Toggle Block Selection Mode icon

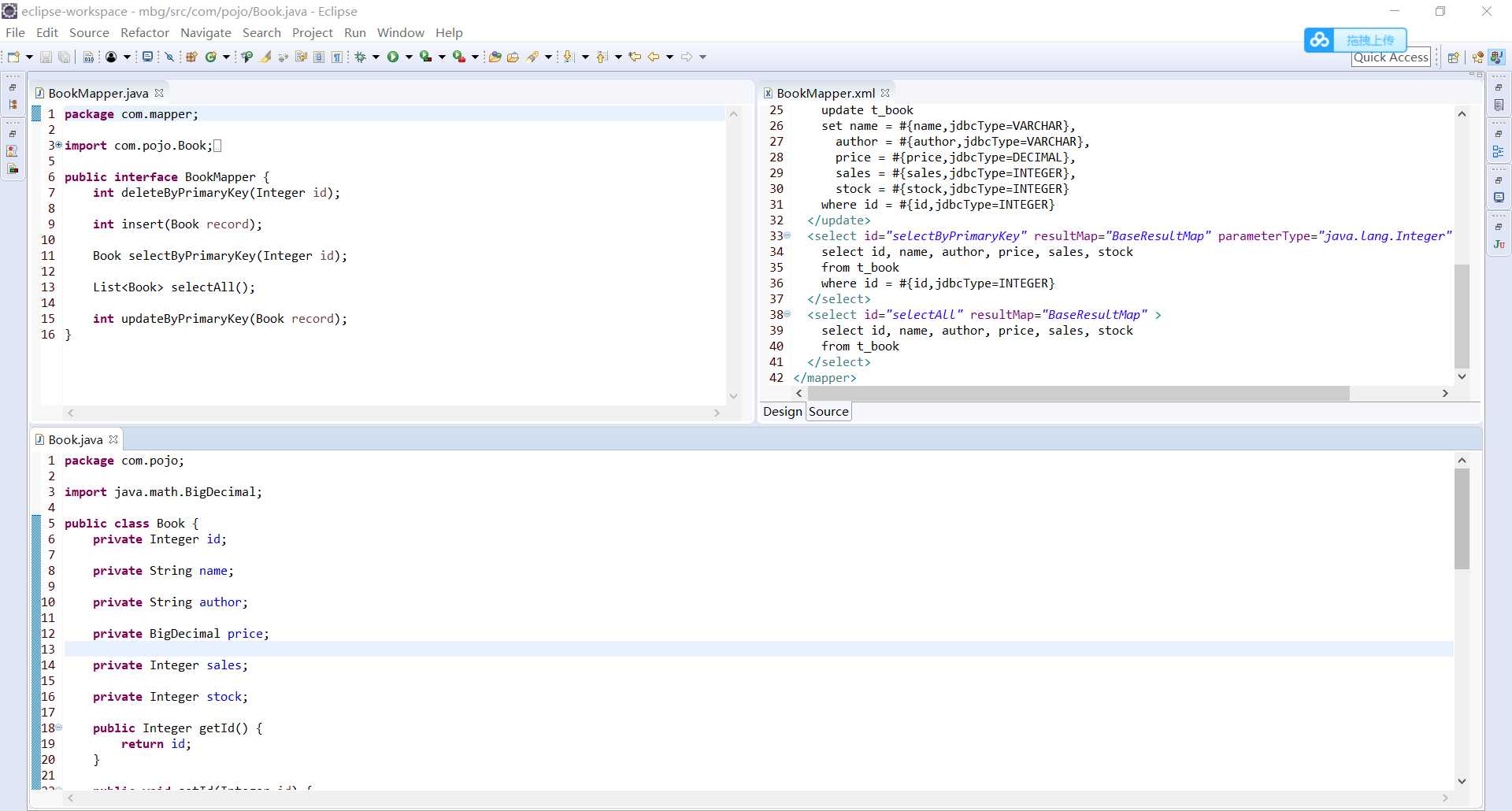(319, 57)
